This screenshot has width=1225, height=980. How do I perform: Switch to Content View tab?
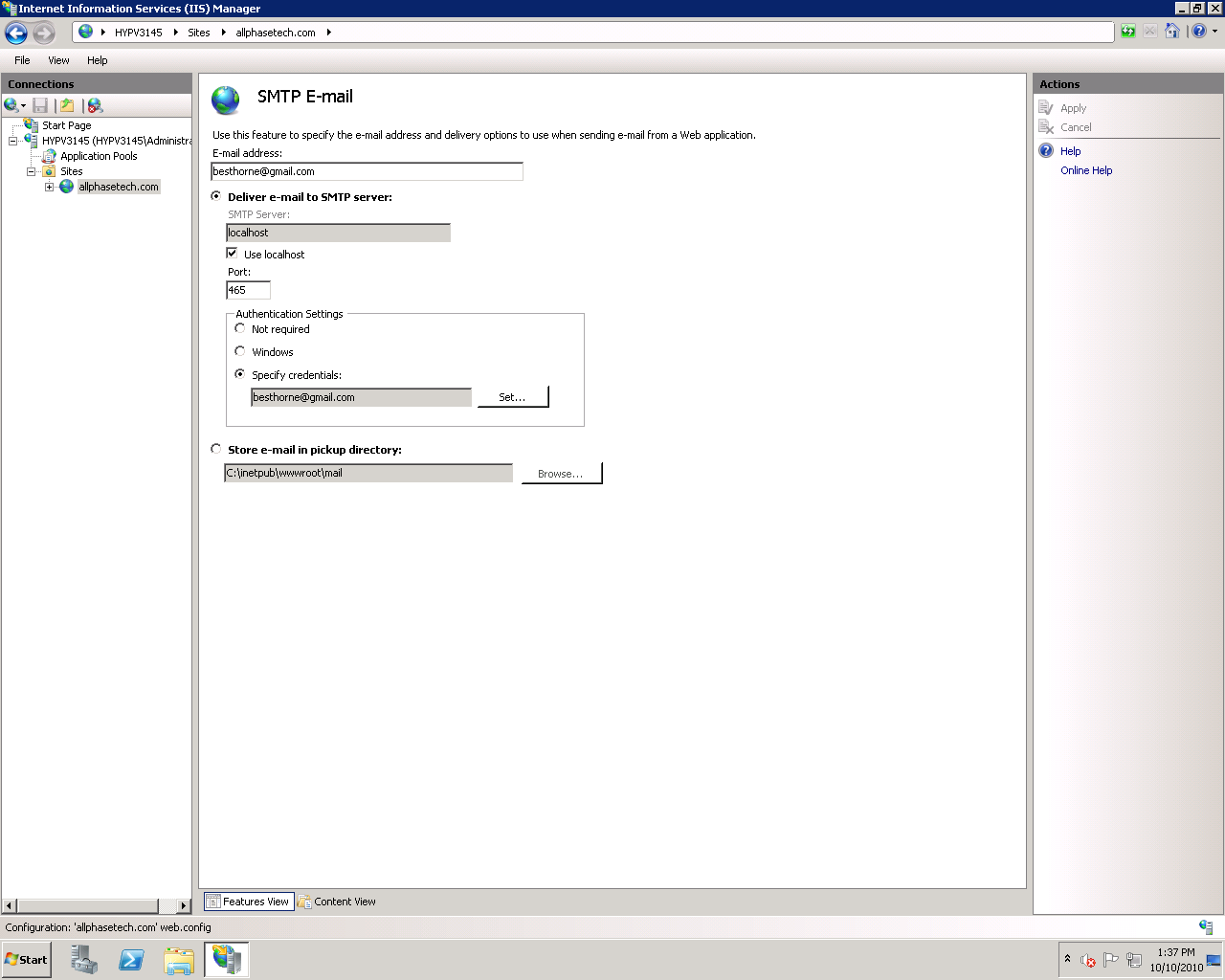pyautogui.click(x=337, y=902)
